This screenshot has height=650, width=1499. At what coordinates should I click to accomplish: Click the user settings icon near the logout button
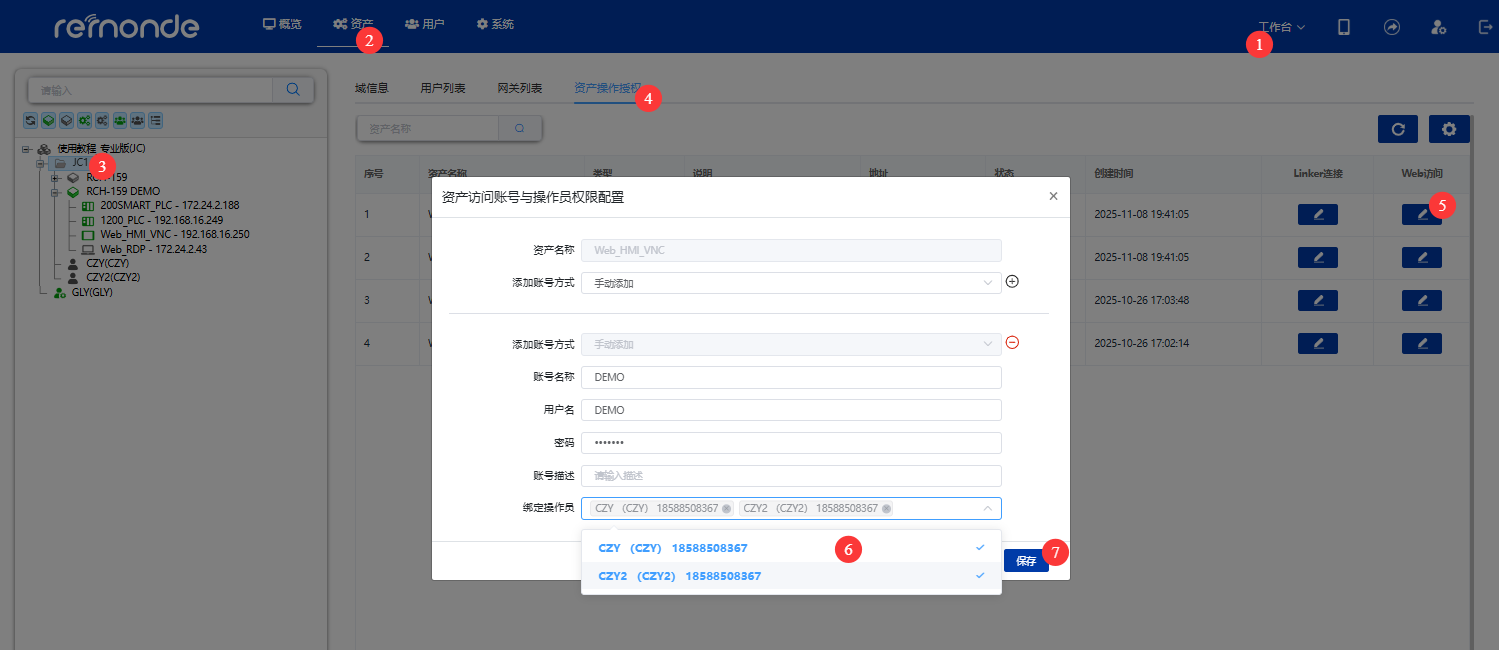point(1438,27)
